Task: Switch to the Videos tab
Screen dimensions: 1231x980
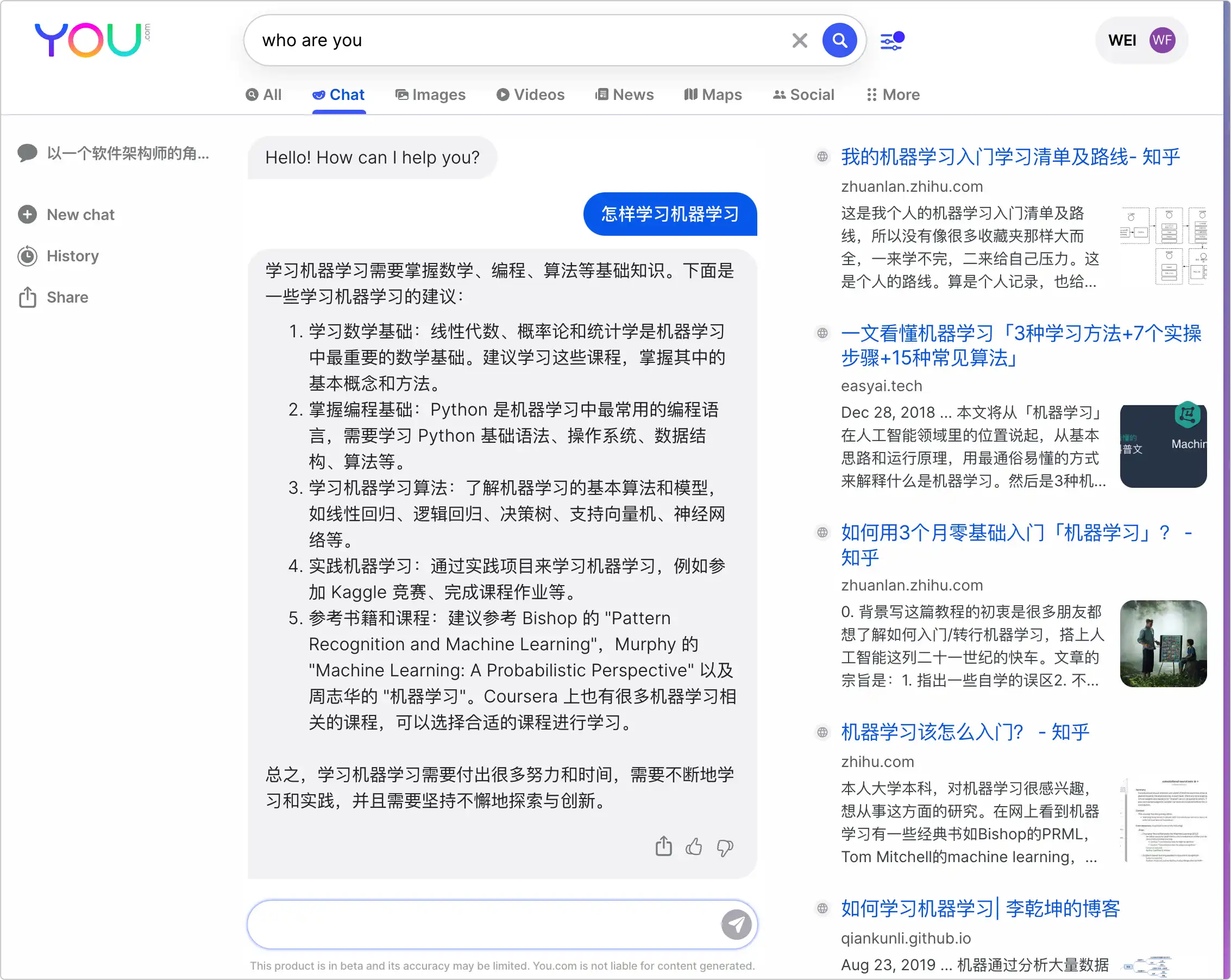Action: click(x=530, y=95)
